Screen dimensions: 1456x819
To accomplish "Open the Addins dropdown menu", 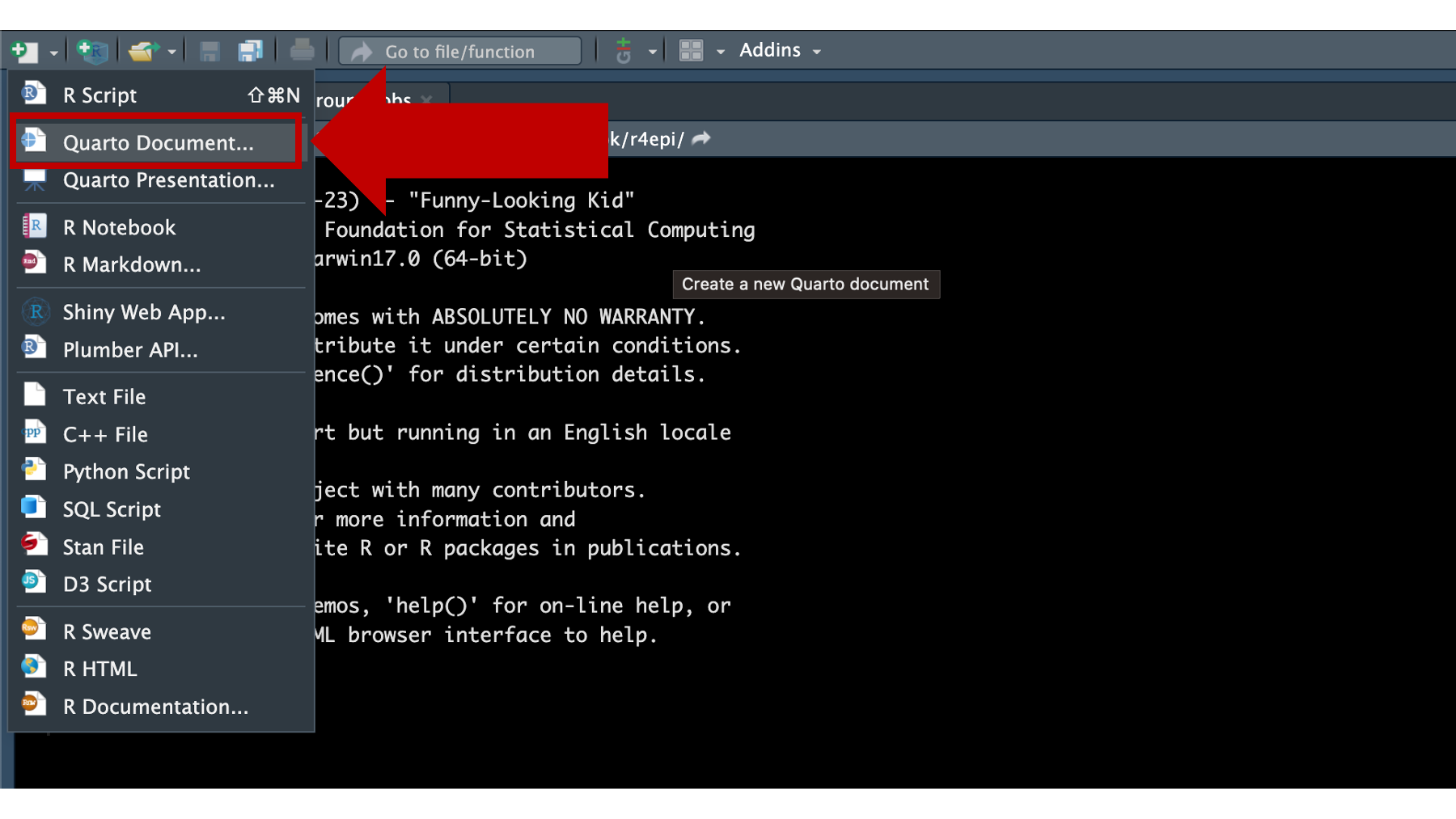I will [x=780, y=50].
